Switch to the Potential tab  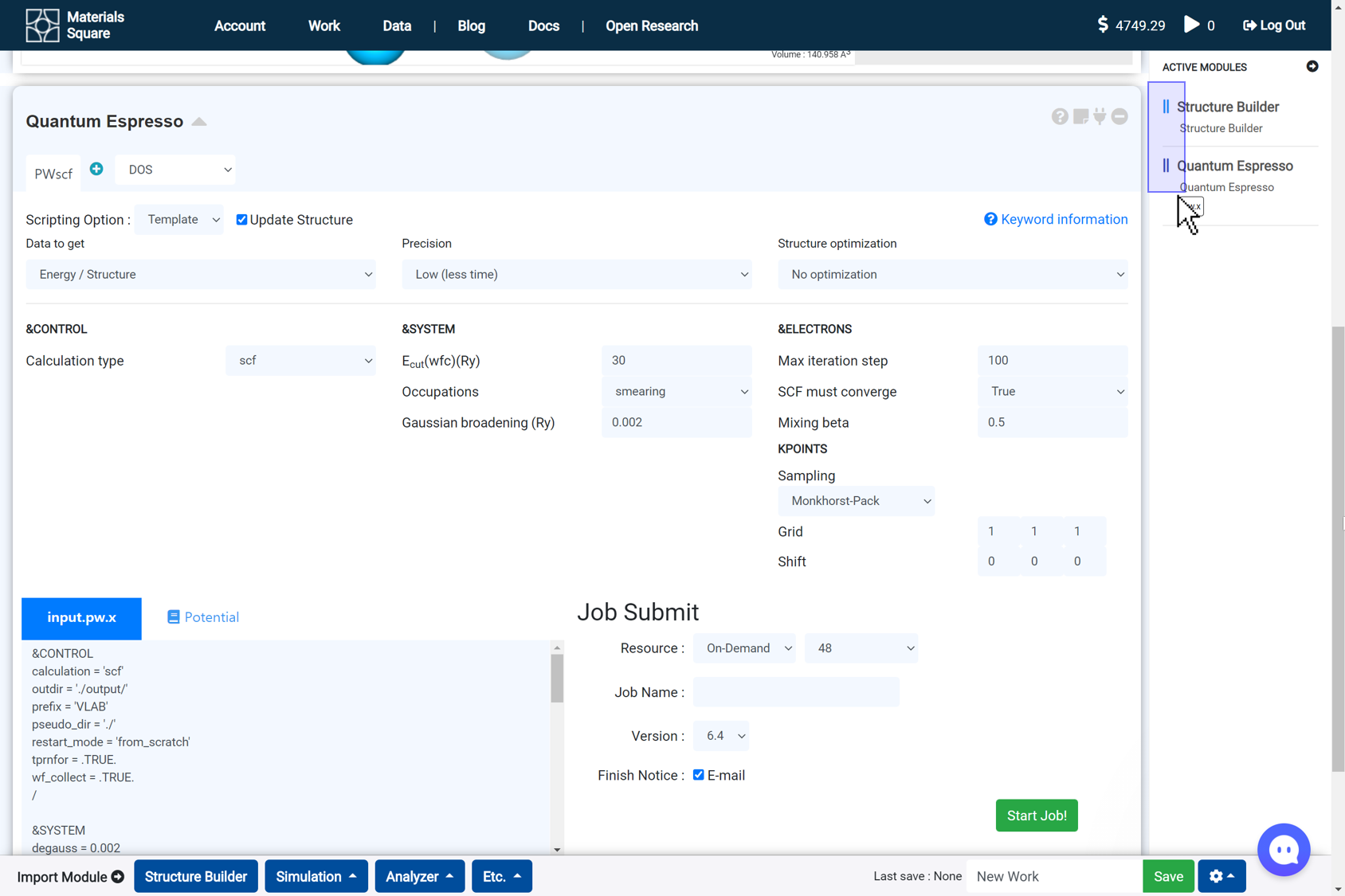click(203, 617)
